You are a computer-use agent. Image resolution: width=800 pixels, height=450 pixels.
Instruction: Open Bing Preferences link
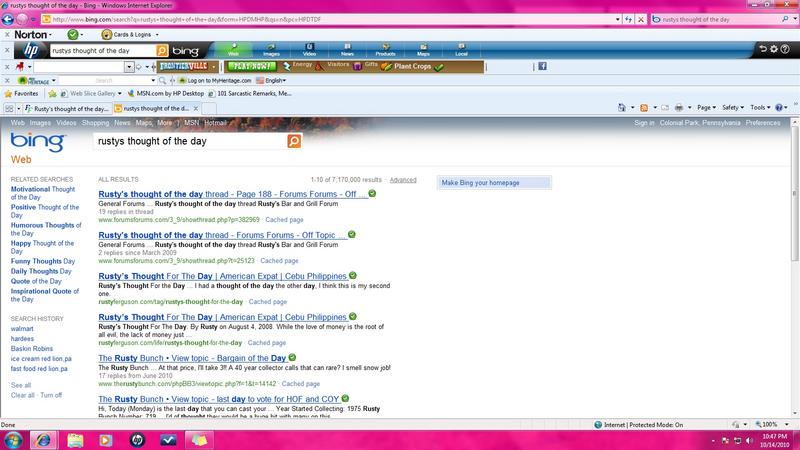[x=763, y=123]
